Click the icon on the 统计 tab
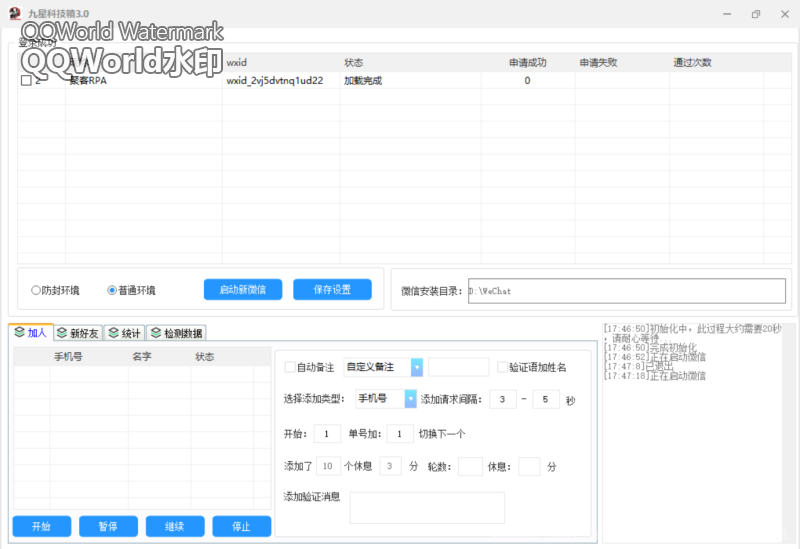 coord(113,333)
